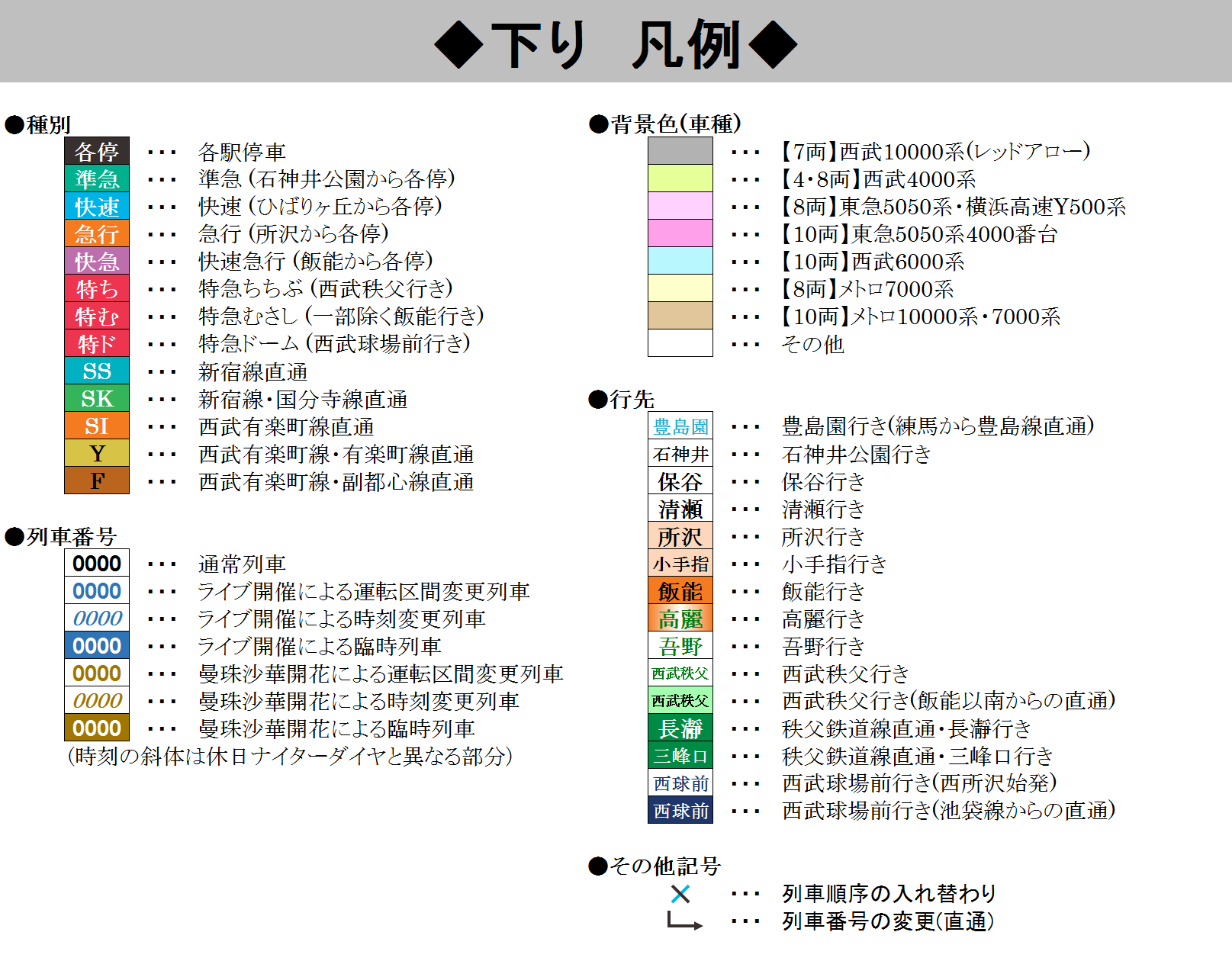Click the note about 休日ナイターダイヤ italics
The height and width of the screenshot is (961, 1232).
(290, 756)
